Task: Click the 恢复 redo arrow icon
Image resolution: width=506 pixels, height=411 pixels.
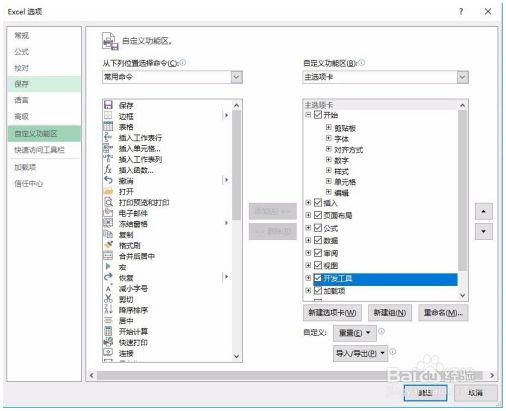Action: click(x=108, y=277)
